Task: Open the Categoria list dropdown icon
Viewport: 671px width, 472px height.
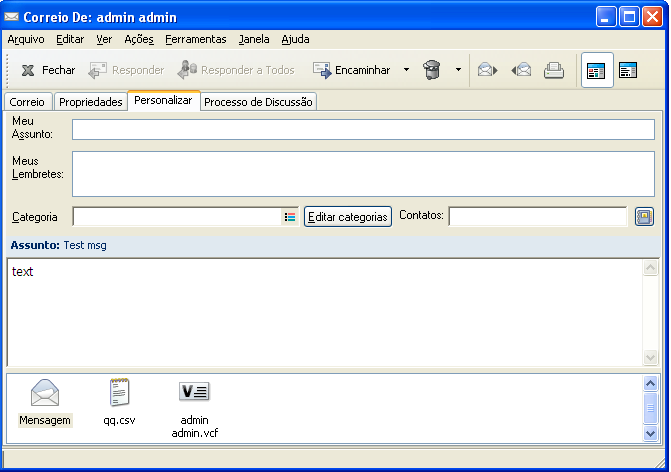Action: tap(290, 217)
